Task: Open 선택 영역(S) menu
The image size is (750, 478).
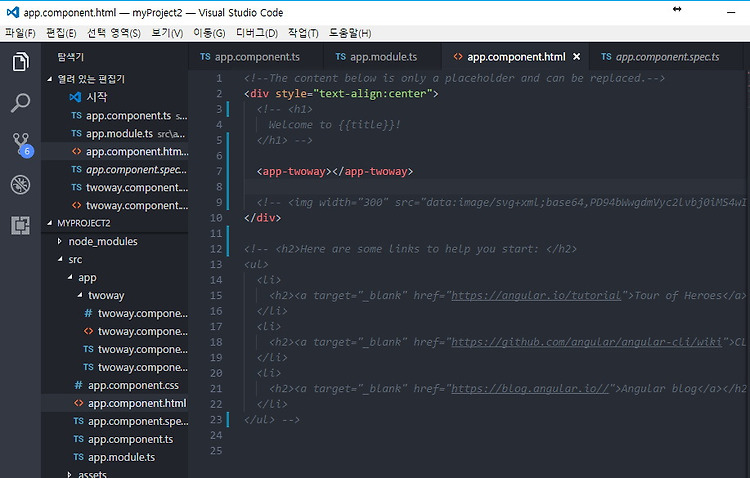Action: (114, 33)
